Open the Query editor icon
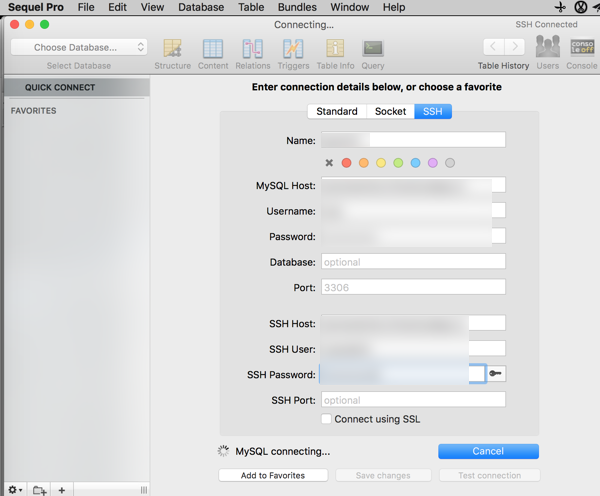The height and width of the screenshot is (496, 600). (373, 49)
